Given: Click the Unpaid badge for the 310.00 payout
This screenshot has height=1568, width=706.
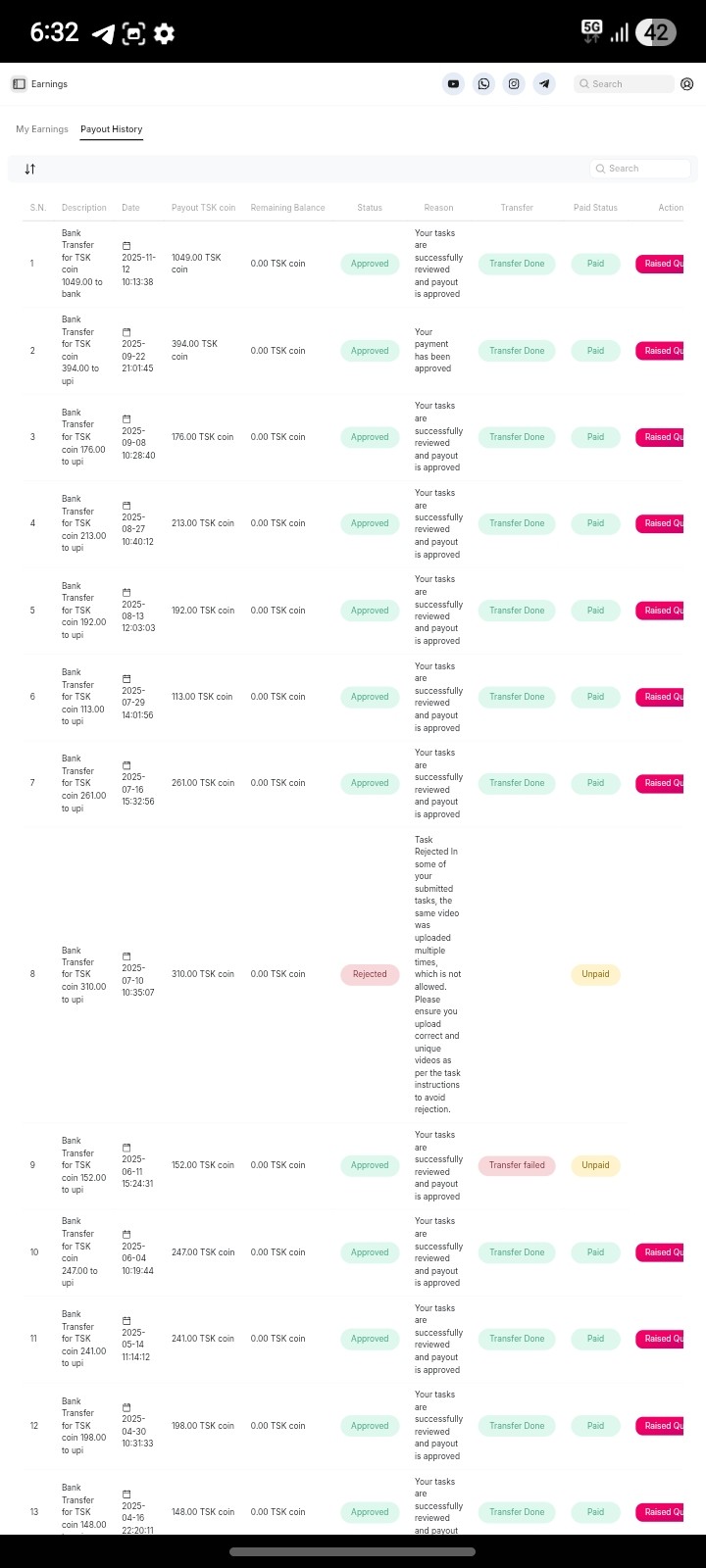Looking at the screenshot, I should 595,974.
